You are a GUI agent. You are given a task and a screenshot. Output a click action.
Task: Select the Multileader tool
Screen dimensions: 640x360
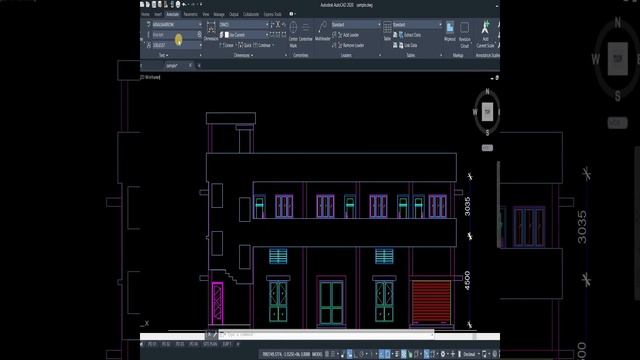[x=323, y=31]
